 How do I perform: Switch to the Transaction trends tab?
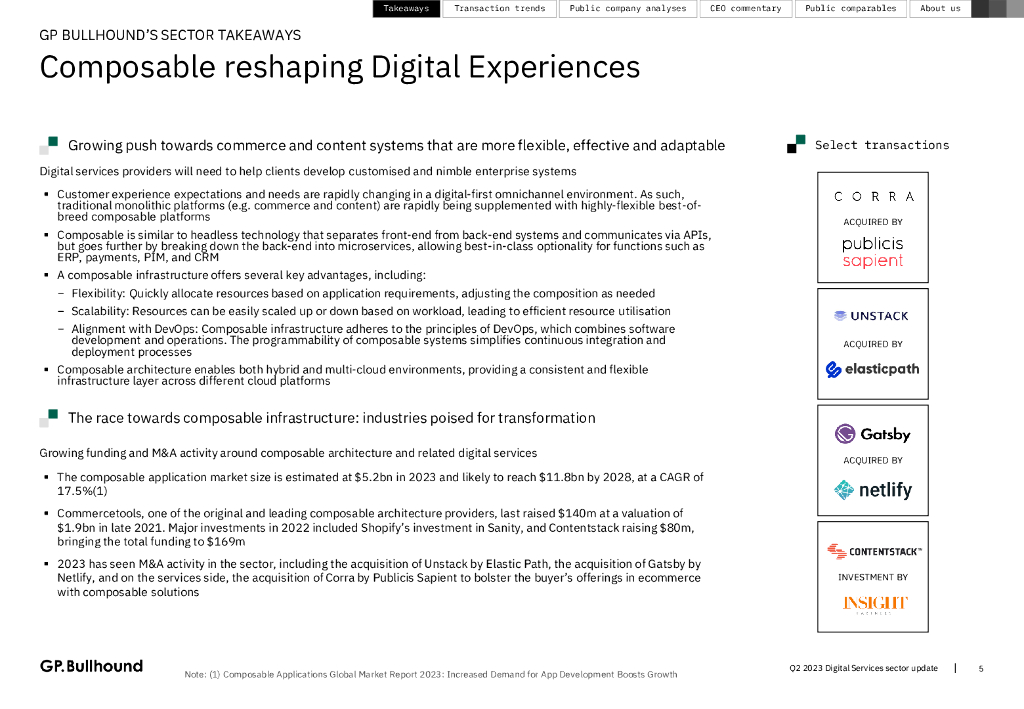click(499, 9)
